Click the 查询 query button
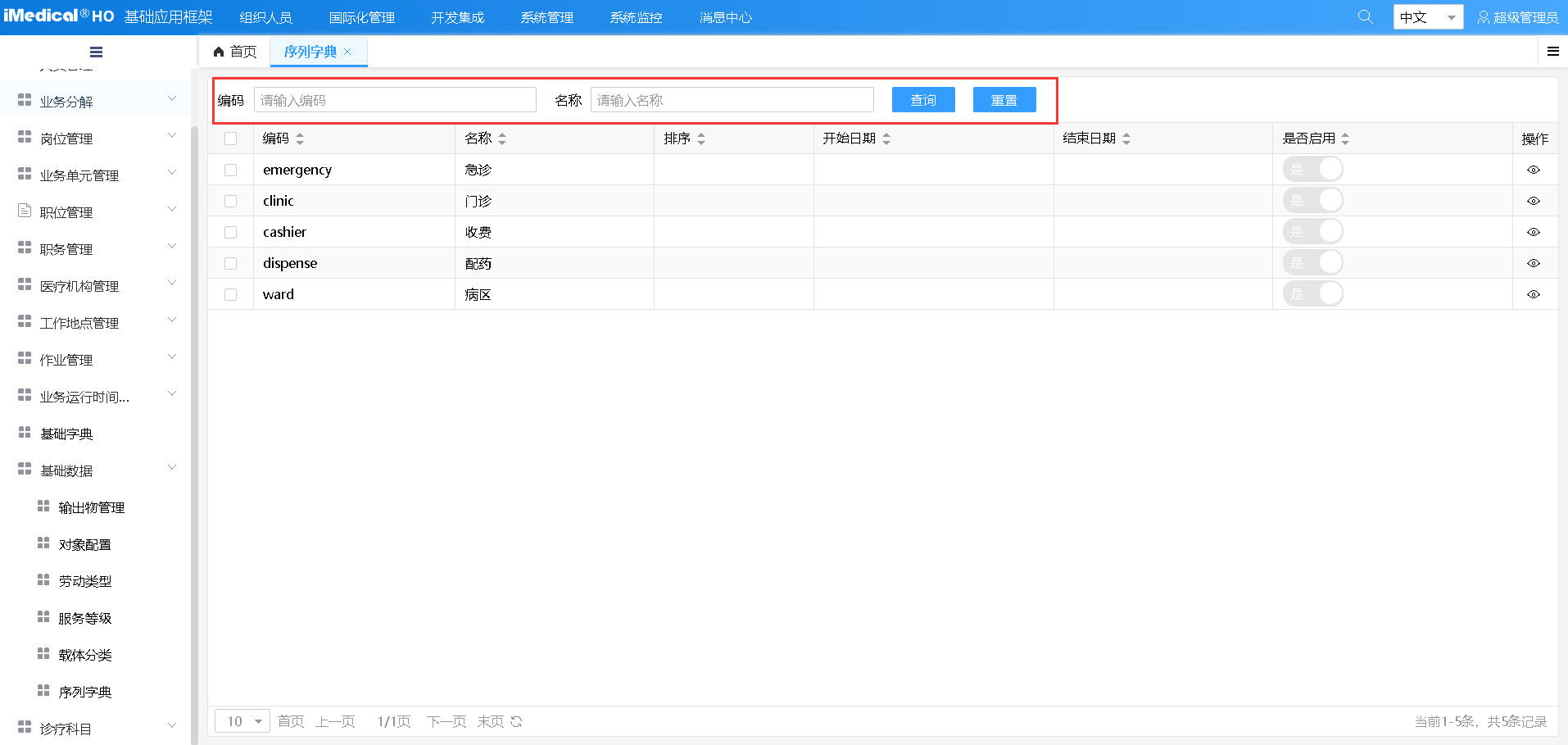1568x745 pixels. 922,99
